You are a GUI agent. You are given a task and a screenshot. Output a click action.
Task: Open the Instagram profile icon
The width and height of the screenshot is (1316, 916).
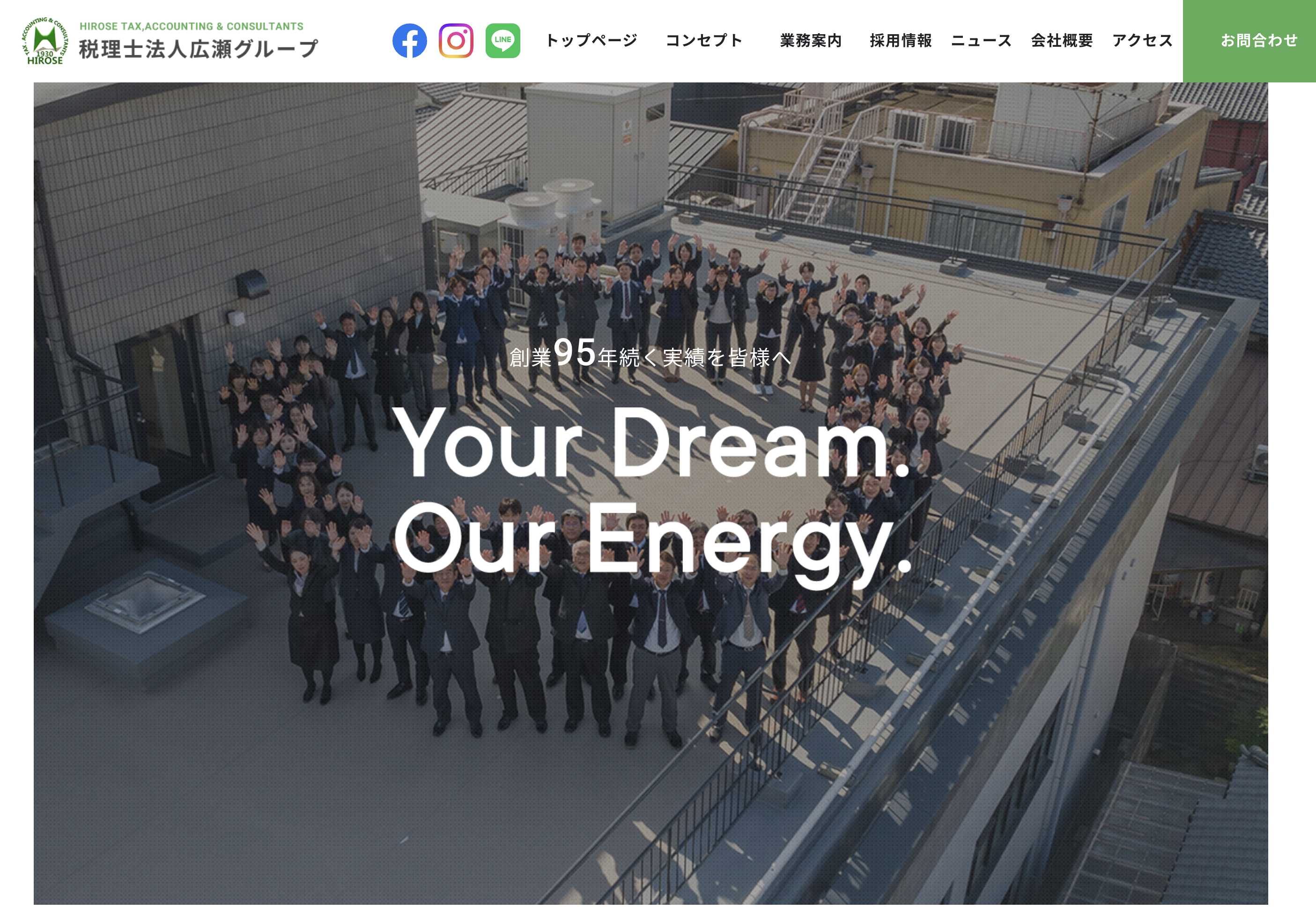456,41
